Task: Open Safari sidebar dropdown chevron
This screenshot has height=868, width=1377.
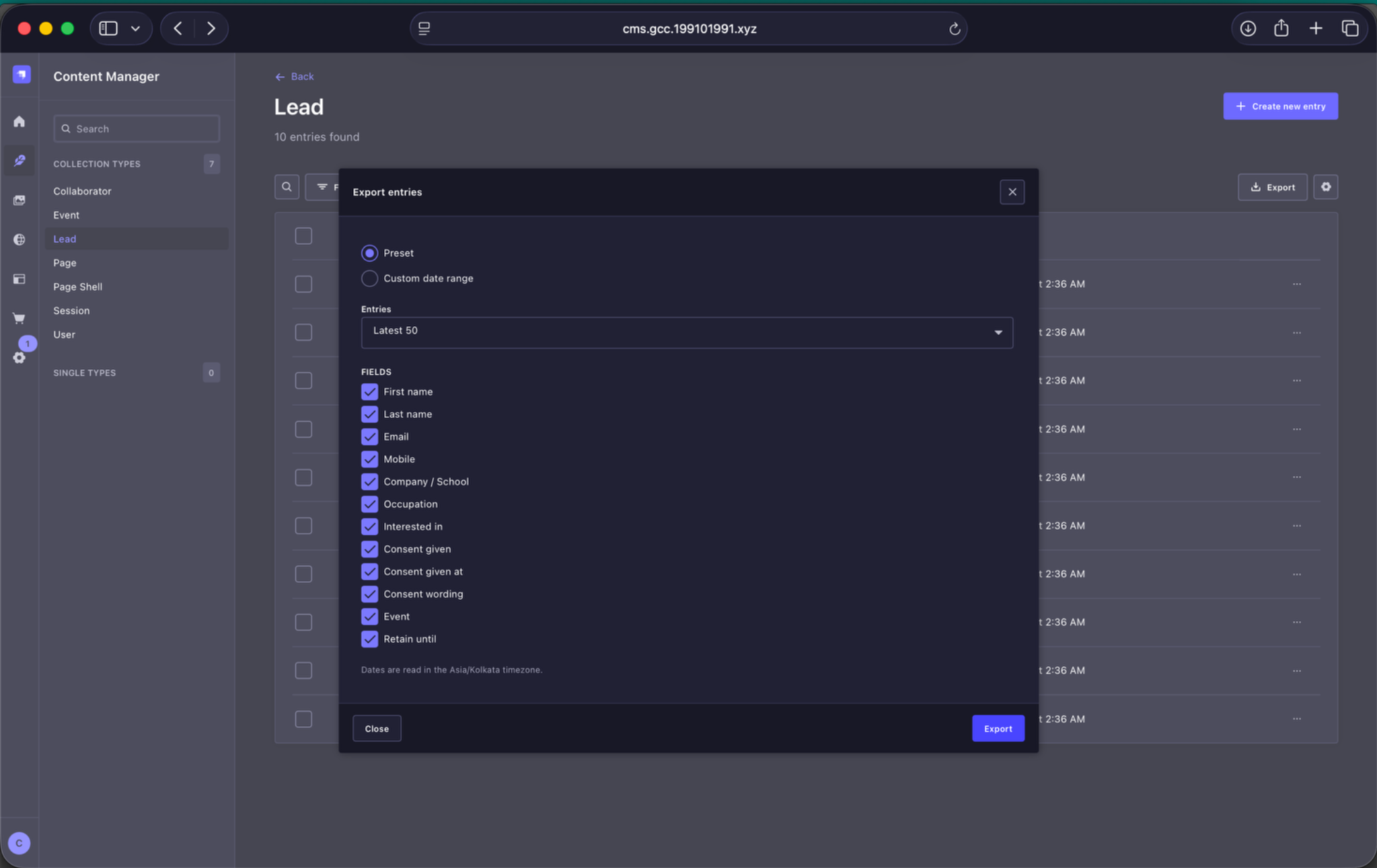Action: click(135, 28)
